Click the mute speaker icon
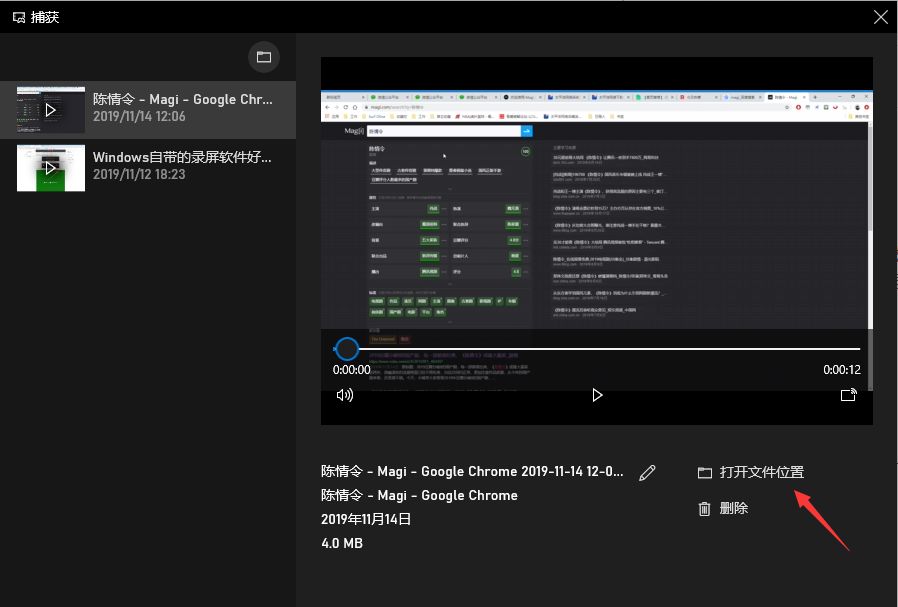The image size is (898, 607). 344,395
